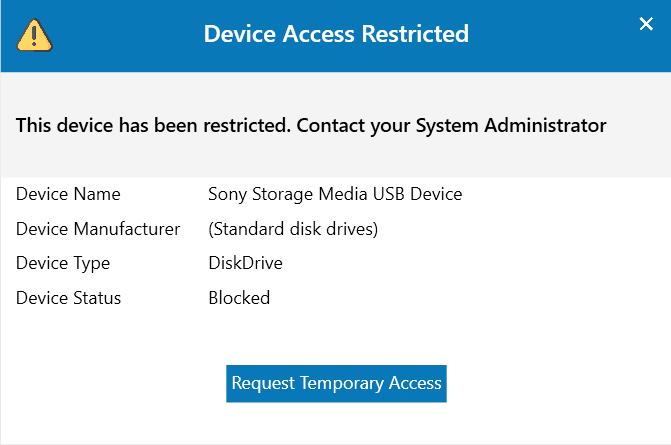Select the "(Standard disk drives)" manufacturer value

point(293,229)
